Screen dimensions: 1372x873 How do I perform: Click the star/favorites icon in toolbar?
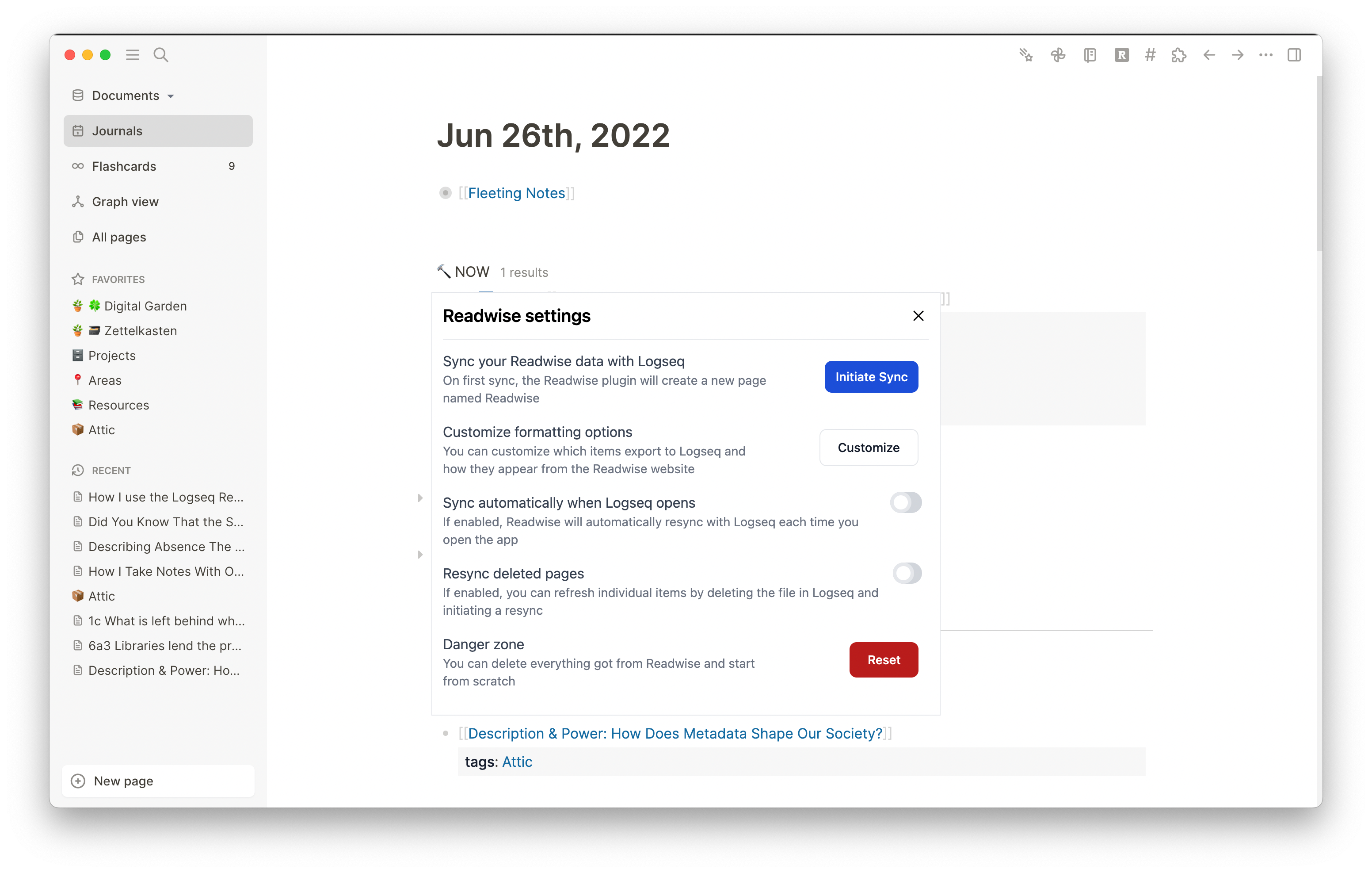click(1027, 55)
